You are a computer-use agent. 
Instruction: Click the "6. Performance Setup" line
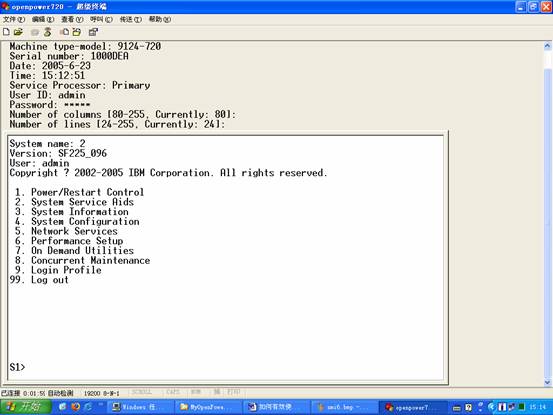(x=69, y=241)
